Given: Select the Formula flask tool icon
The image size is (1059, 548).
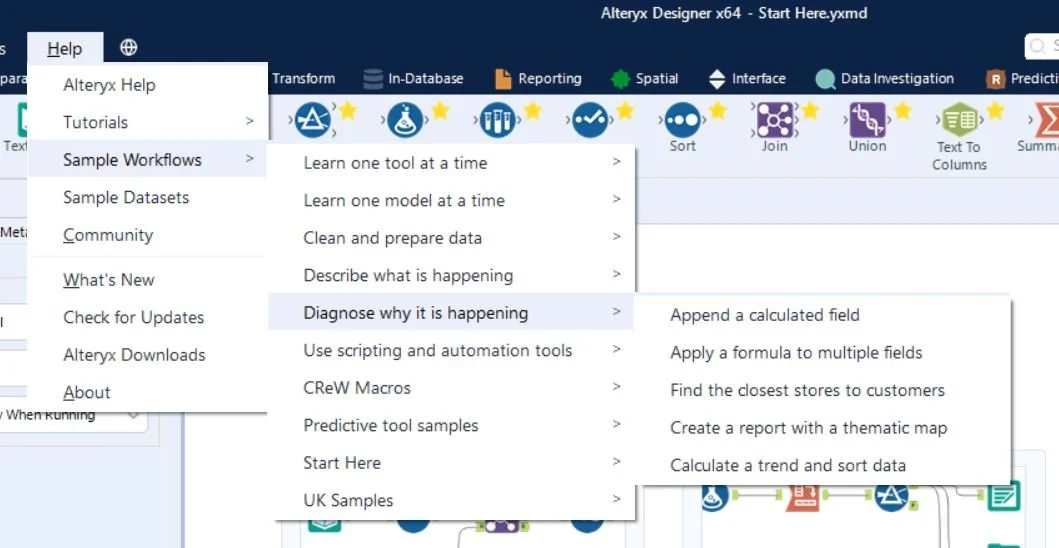Looking at the screenshot, I should click(405, 120).
